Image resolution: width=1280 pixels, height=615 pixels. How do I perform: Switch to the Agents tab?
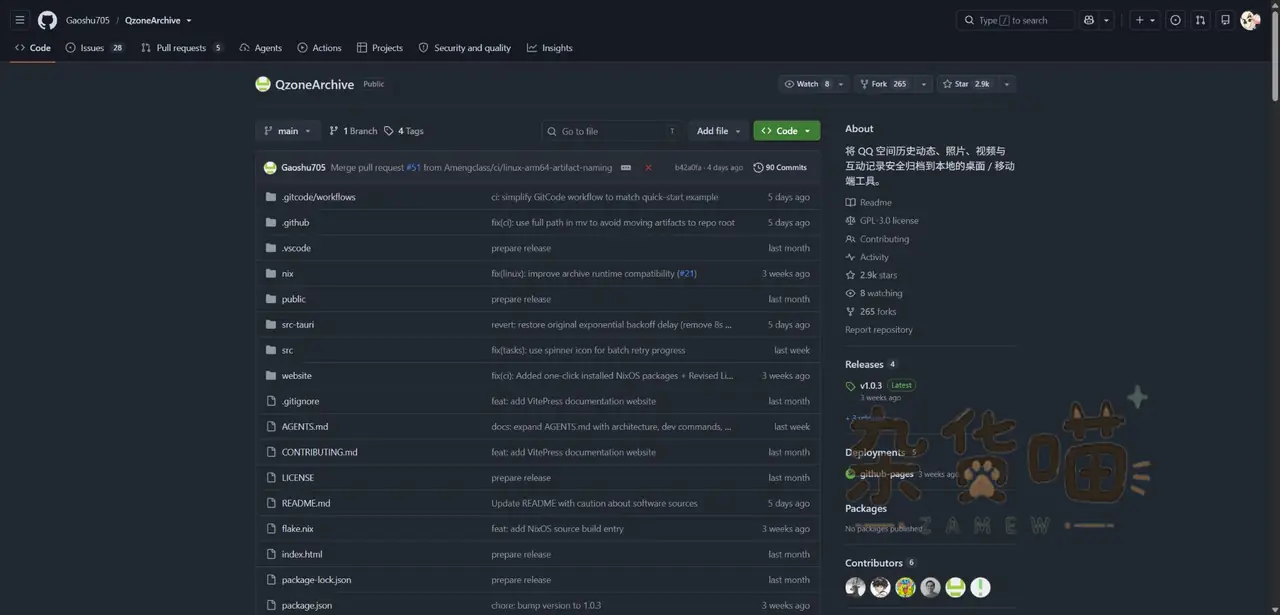(260, 48)
